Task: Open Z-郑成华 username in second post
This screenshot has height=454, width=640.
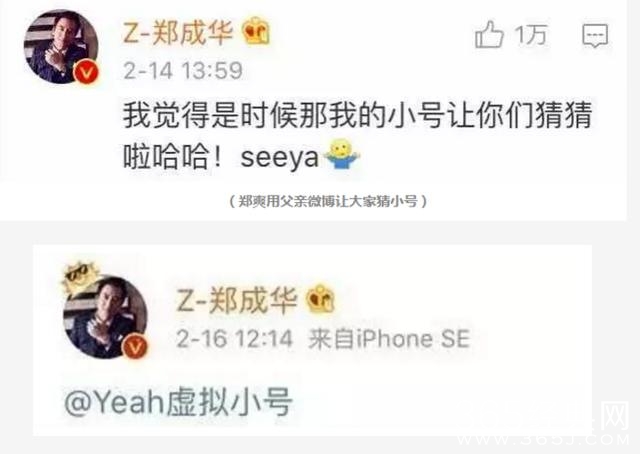Action: (237, 300)
